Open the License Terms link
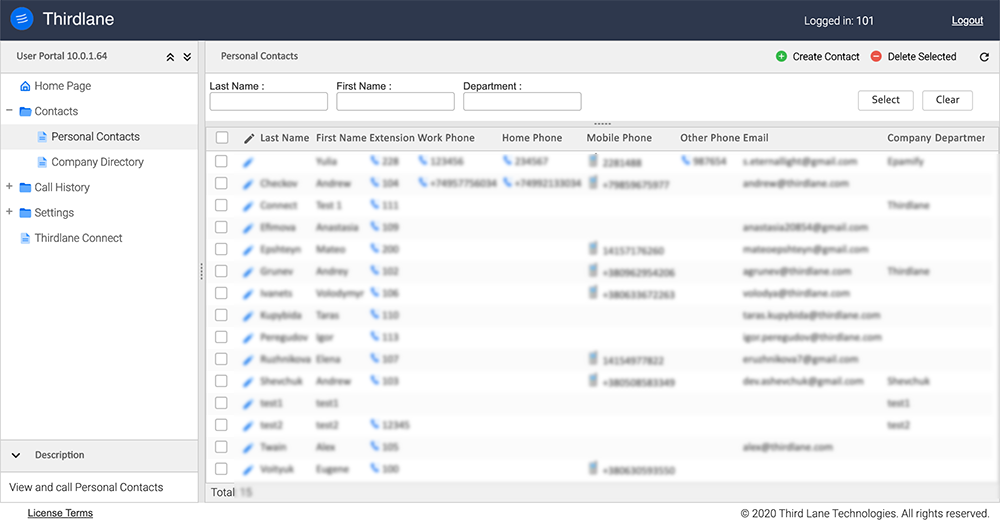 (60, 513)
